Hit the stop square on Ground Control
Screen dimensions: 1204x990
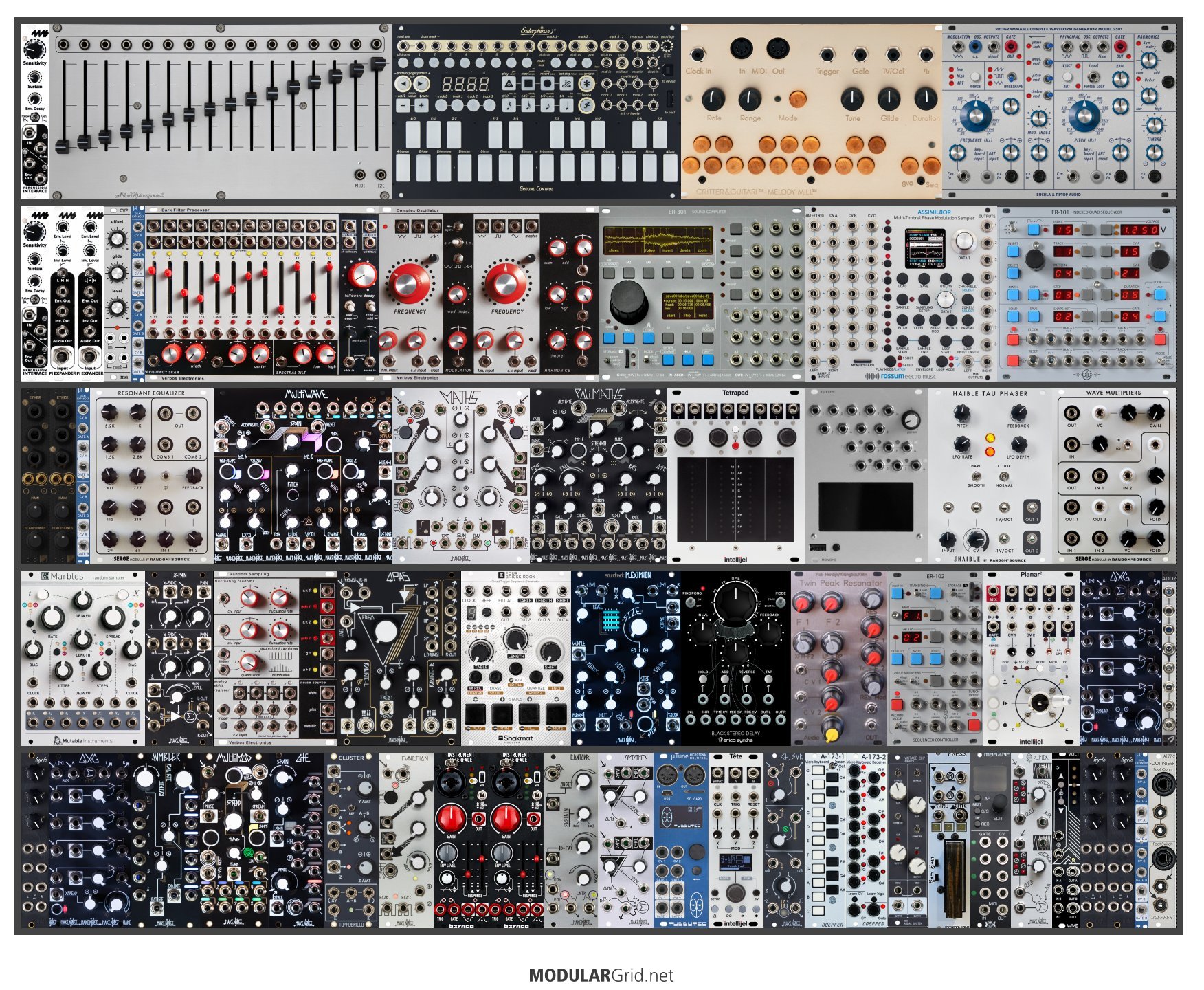[527, 83]
